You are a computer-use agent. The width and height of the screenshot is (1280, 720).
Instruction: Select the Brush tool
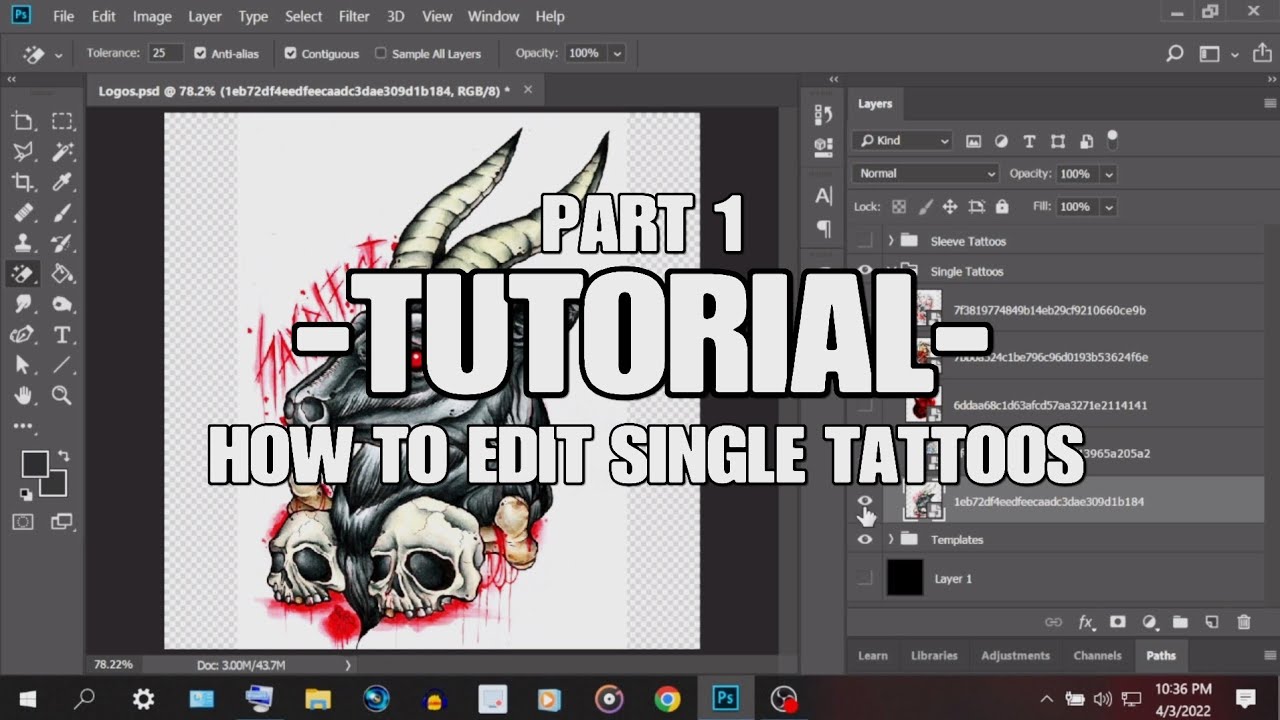click(62, 213)
